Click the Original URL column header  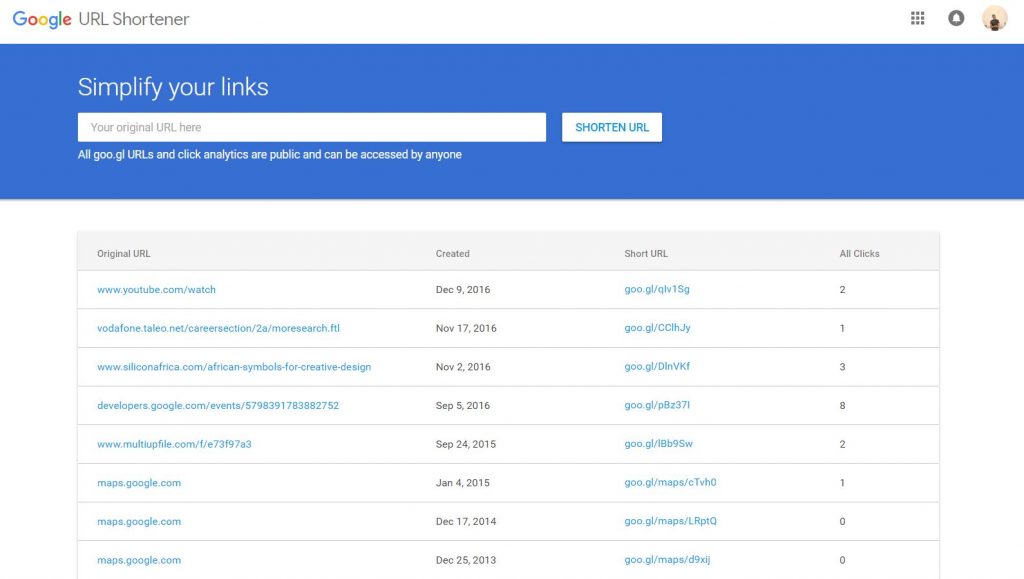coord(123,253)
